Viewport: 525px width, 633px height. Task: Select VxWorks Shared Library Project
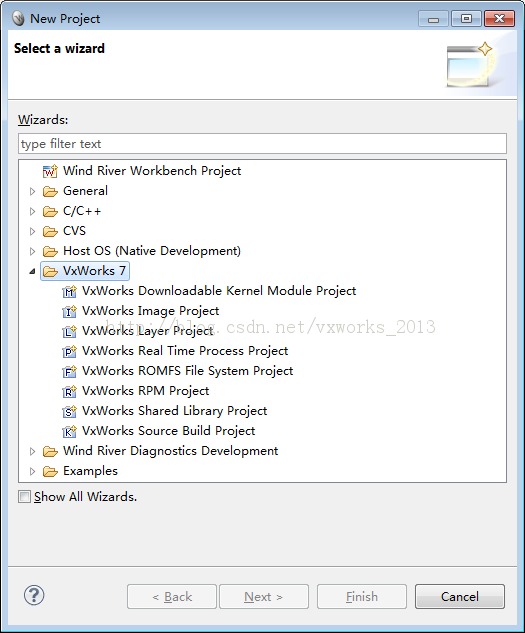174,411
